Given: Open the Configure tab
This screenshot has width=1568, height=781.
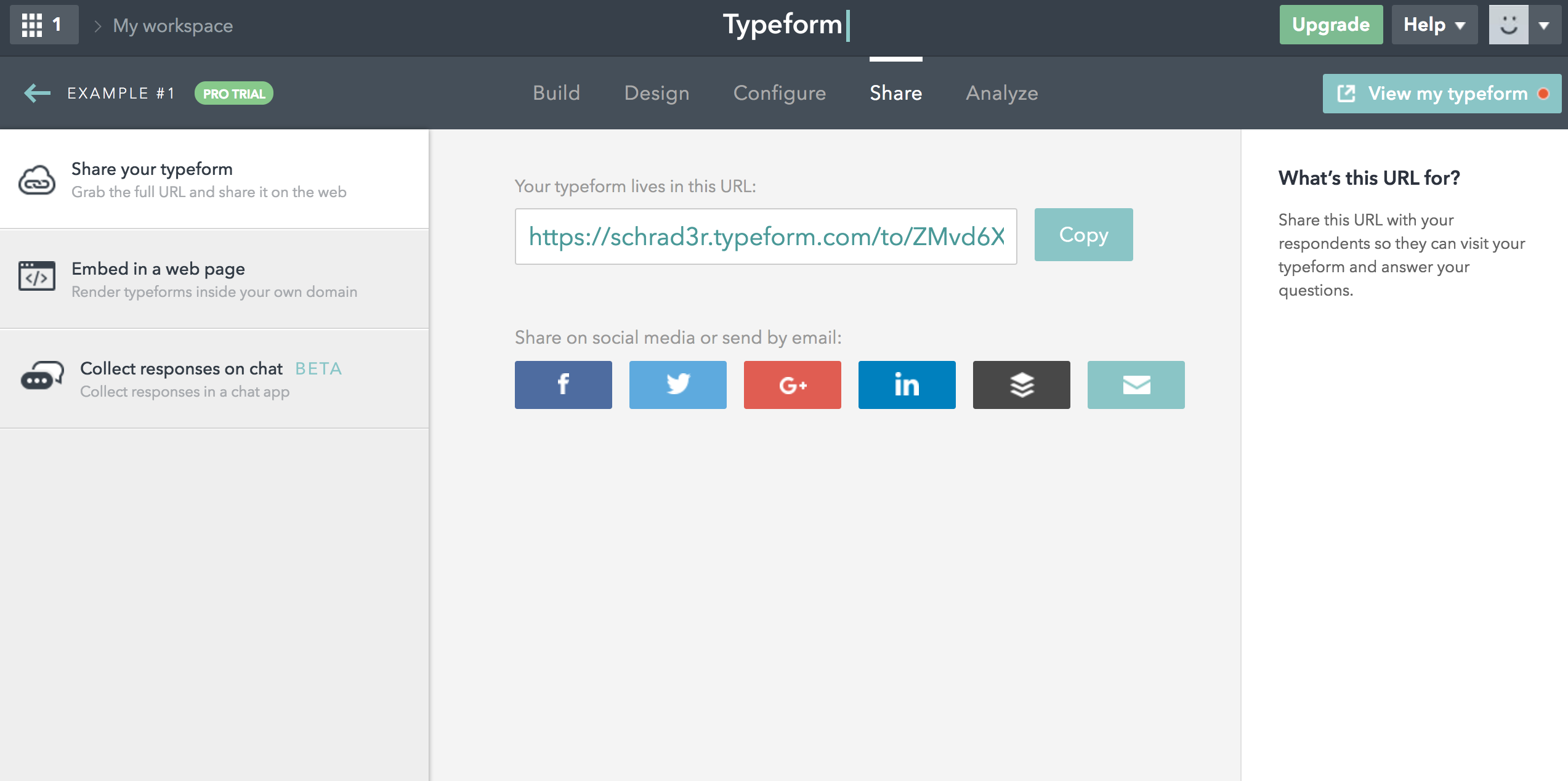Looking at the screenshot, I should click(780, 93).
